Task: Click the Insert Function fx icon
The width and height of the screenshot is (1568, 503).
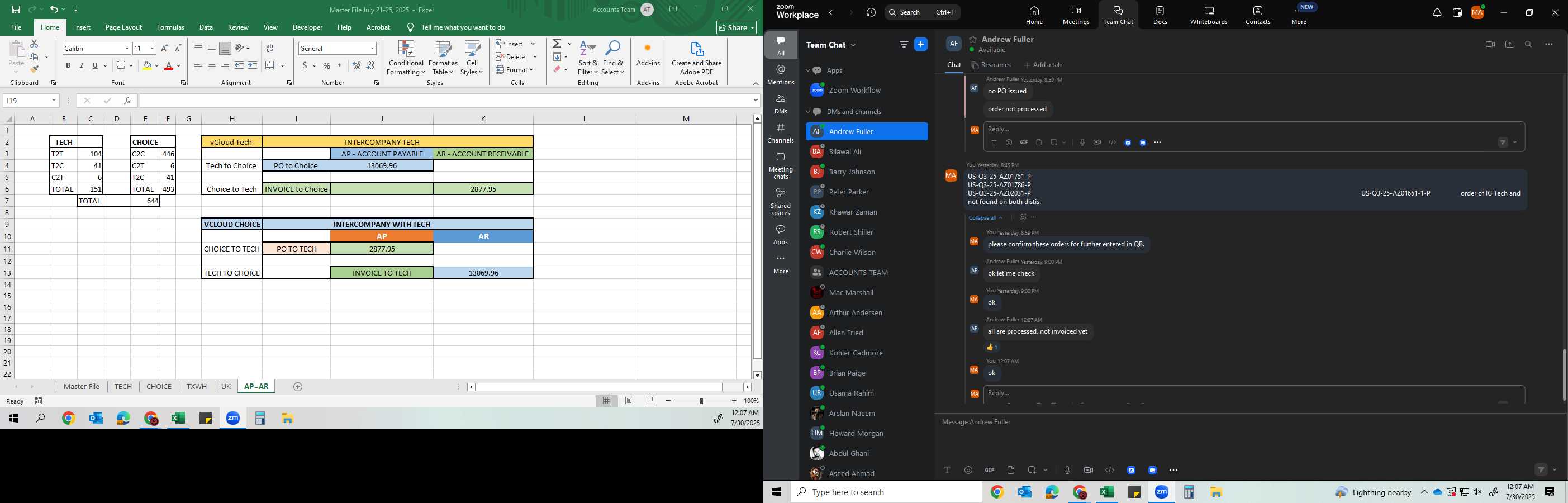Action: click(x=127, y=101)
